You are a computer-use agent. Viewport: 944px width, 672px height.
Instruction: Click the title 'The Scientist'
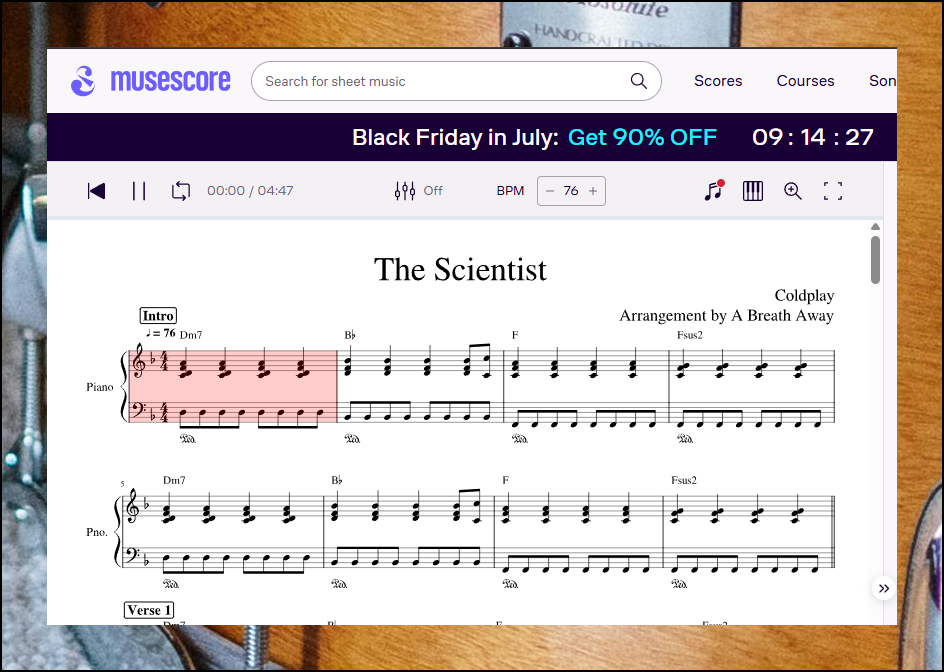461,269
